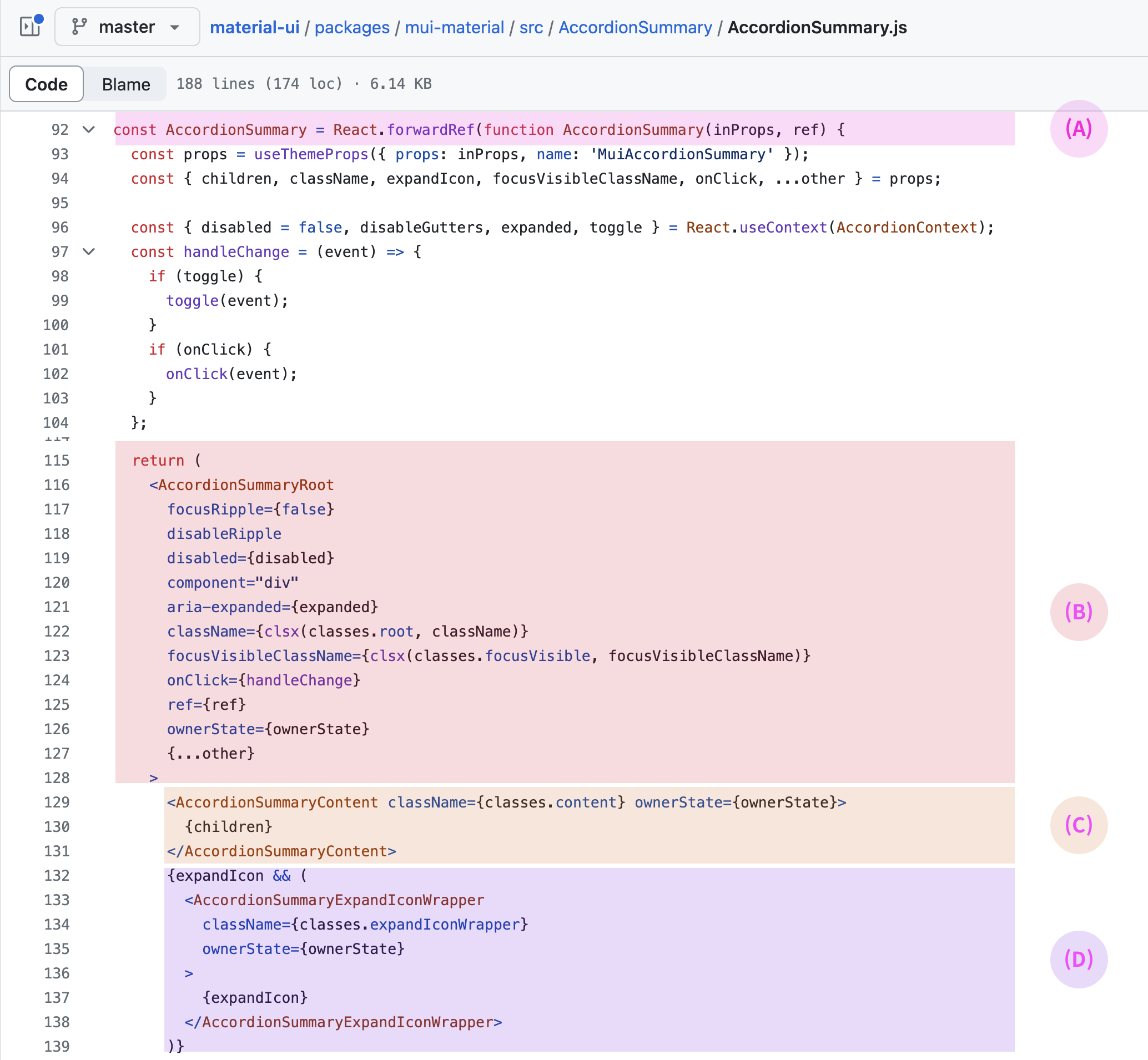Click the toggle(event) call on line 99
Image resolution: width=1148 pixels, height=1060 pixels.
(227, 301)
